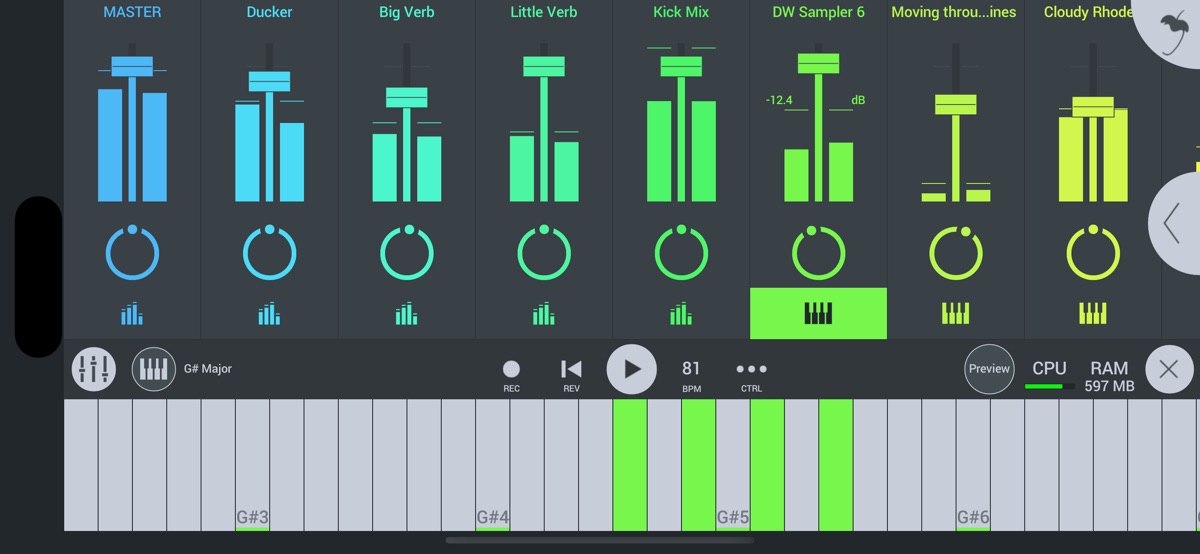Viewport: 1200px width, 554px height.
Task: Select the Ducker channel label
Action: [269, 12]
